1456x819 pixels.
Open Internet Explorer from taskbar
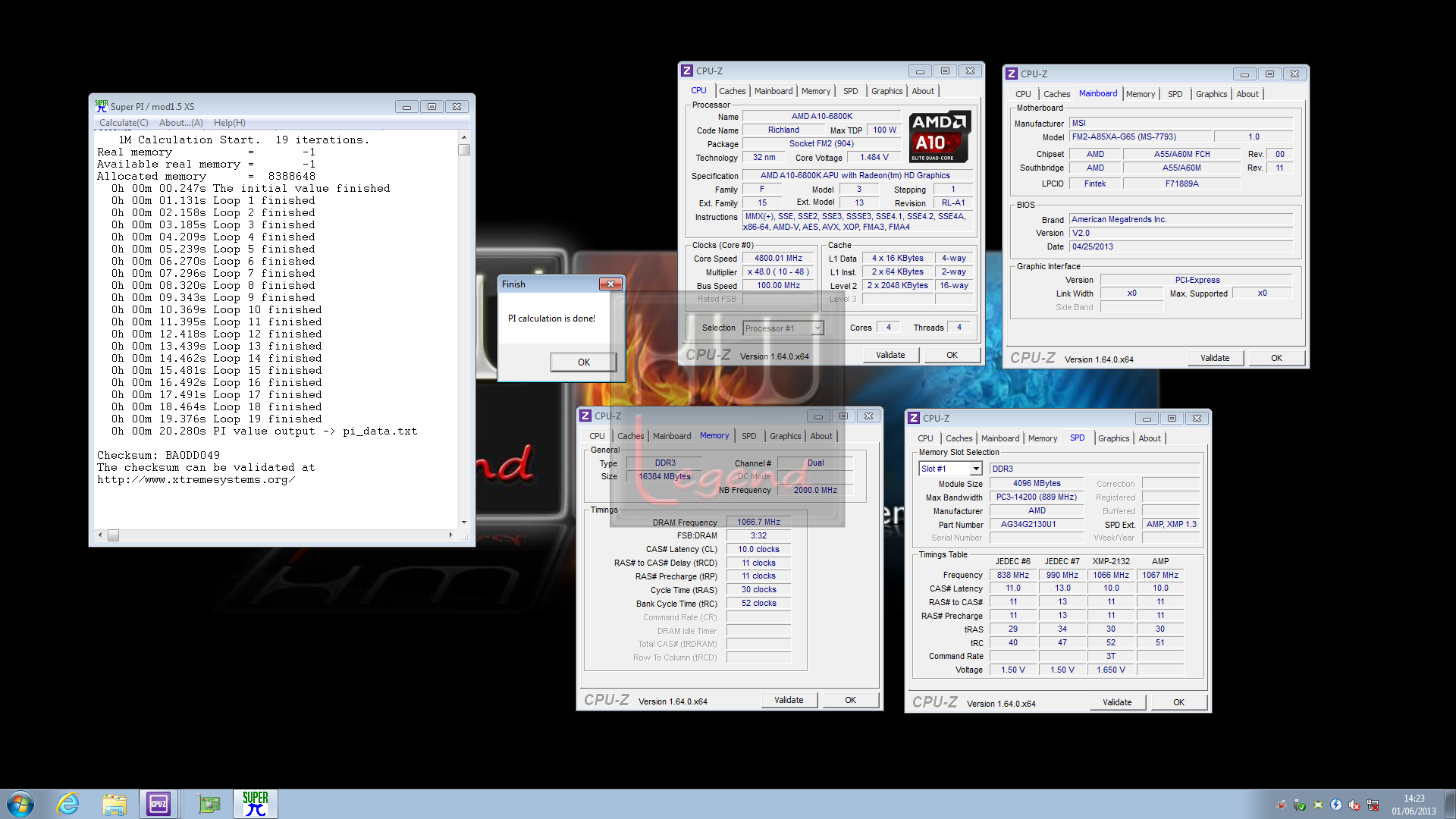pyautogui.click(x=68, y=804)
